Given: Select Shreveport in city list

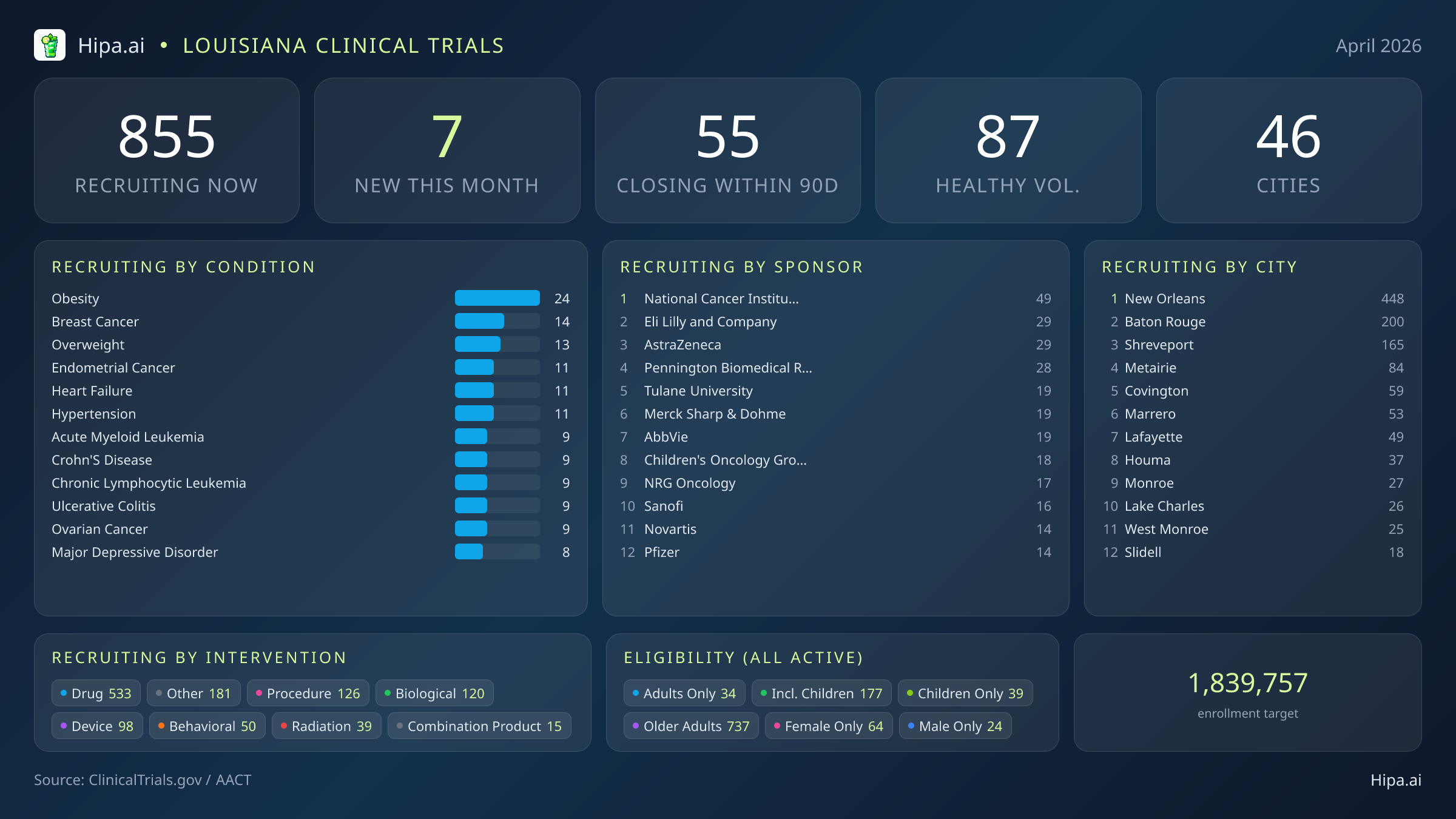Looking at the screenshot, I should click(1253, 345).
